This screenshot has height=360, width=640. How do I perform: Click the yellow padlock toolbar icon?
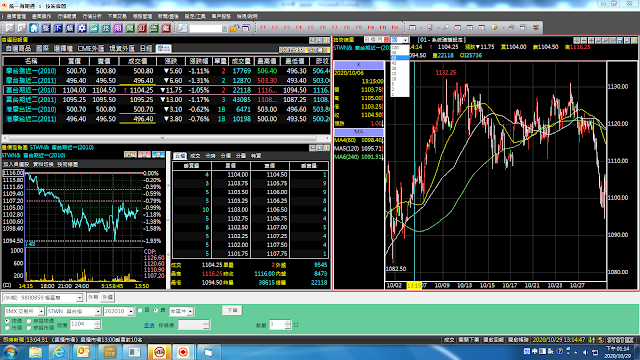234,28
